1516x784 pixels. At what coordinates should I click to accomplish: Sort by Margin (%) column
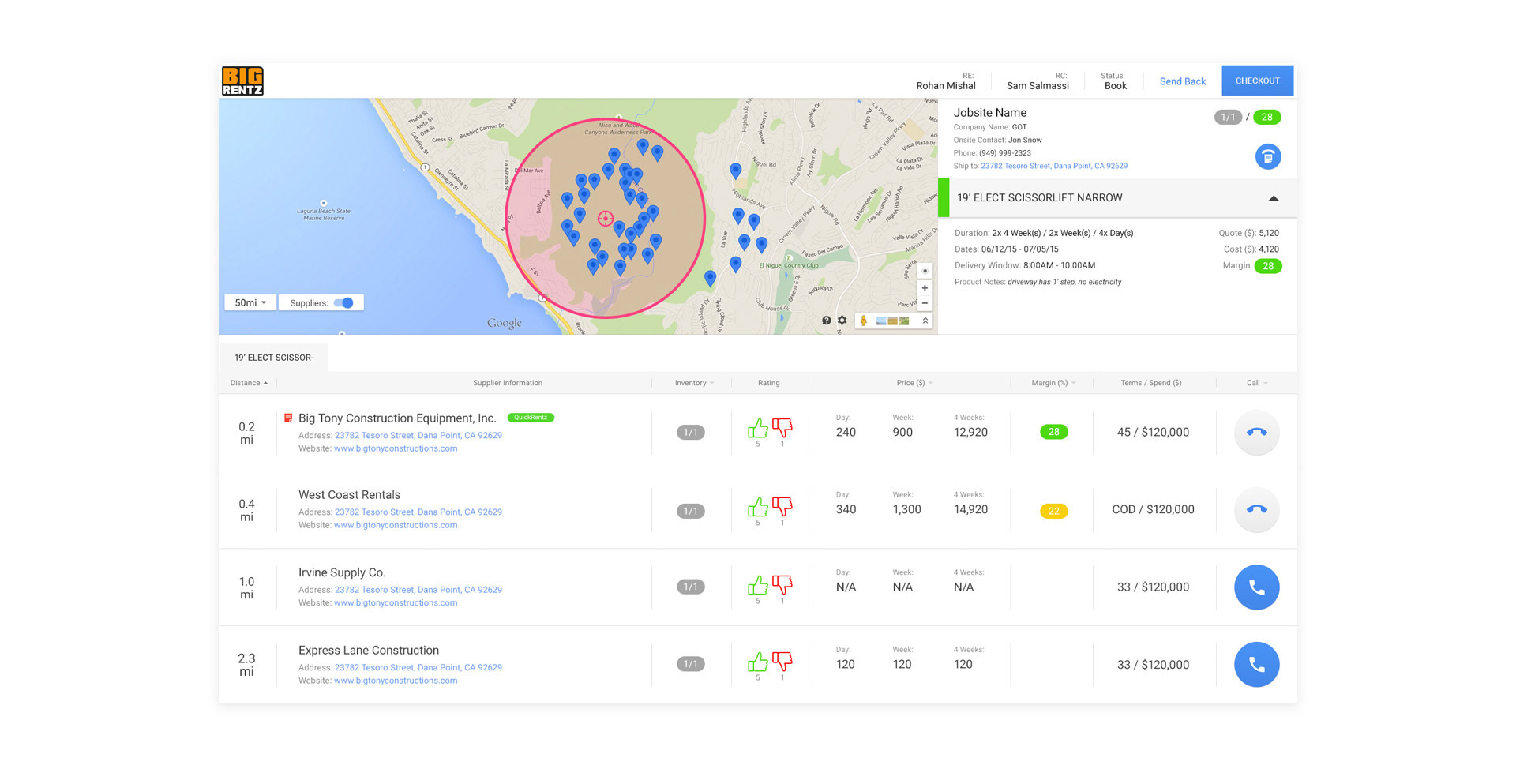(1053, 383)
